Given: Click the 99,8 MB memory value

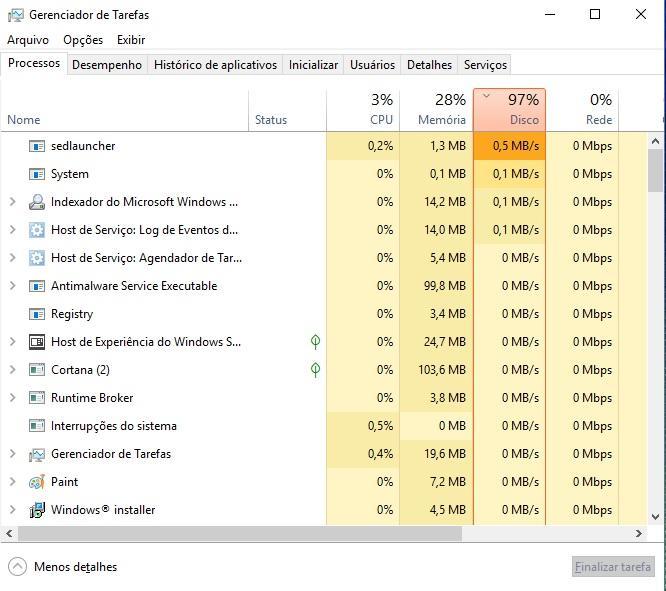Looking at the screenshot, I should (445, 286).
